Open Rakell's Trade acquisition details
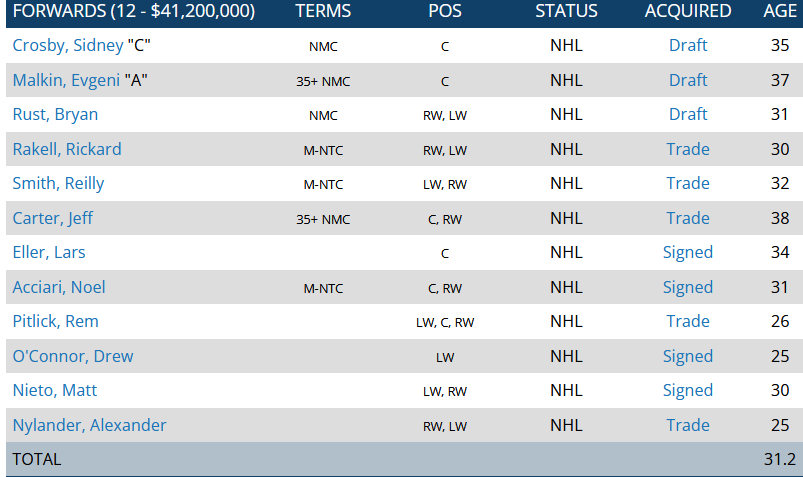The width and height of the screenshot is (803, 477). tap(688, 149)
